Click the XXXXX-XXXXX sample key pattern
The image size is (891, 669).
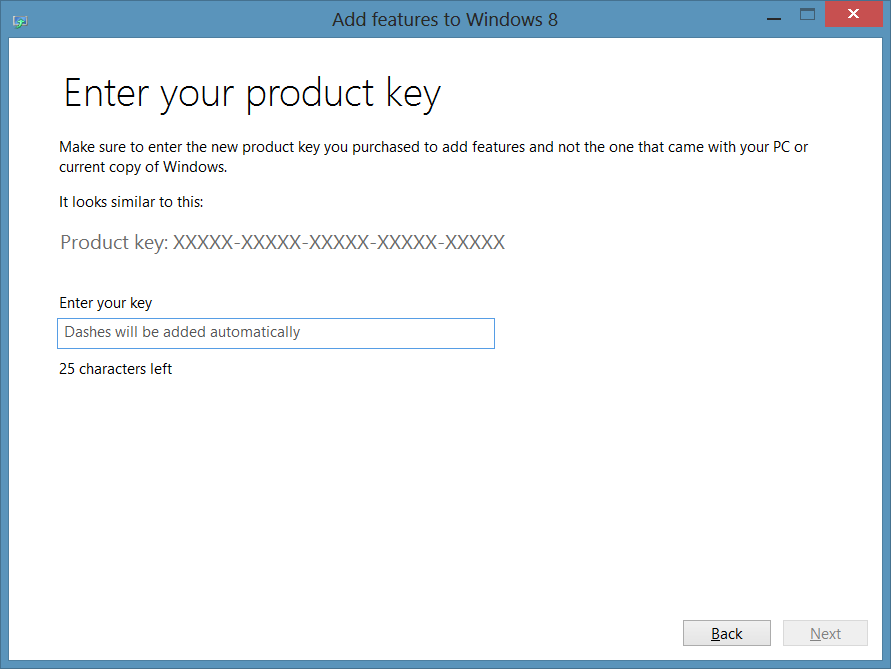[339, 243]
